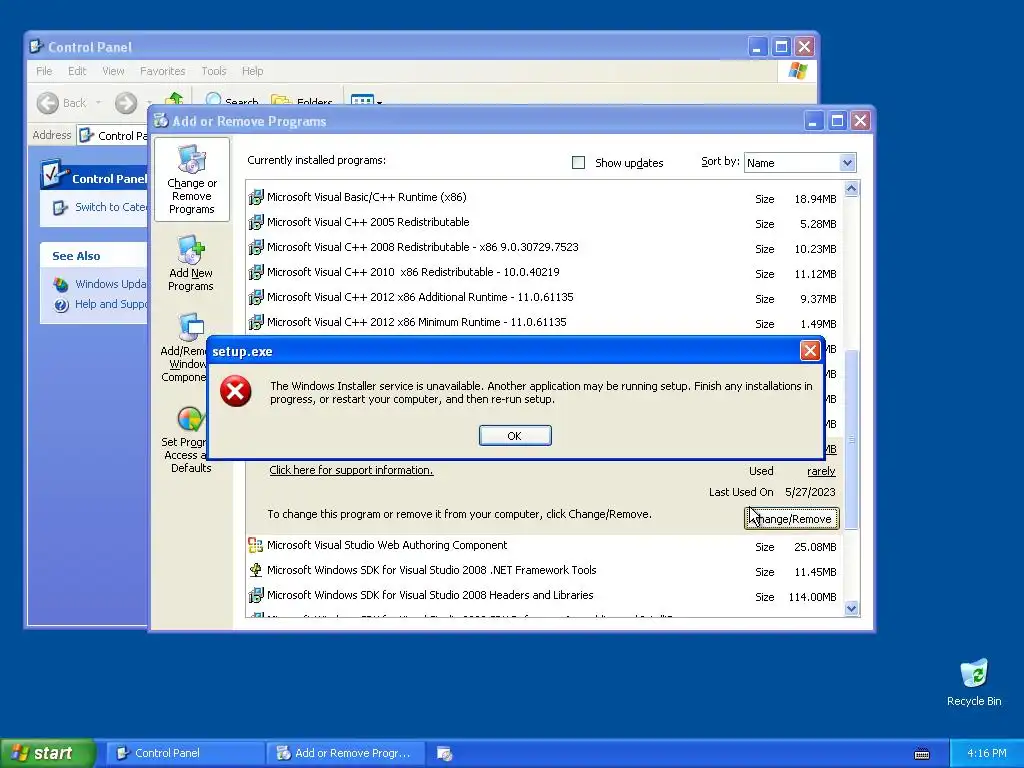Click Add or Remove Programs title bar icon
The image size is (1024, 768).
(x=161, y=121)
